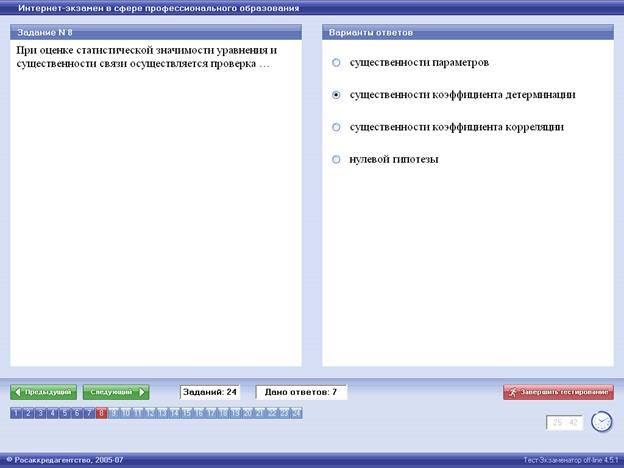This screenshot has width=624, height=468.
Task: Open question 4 in navigator
Action: [53, 413]
